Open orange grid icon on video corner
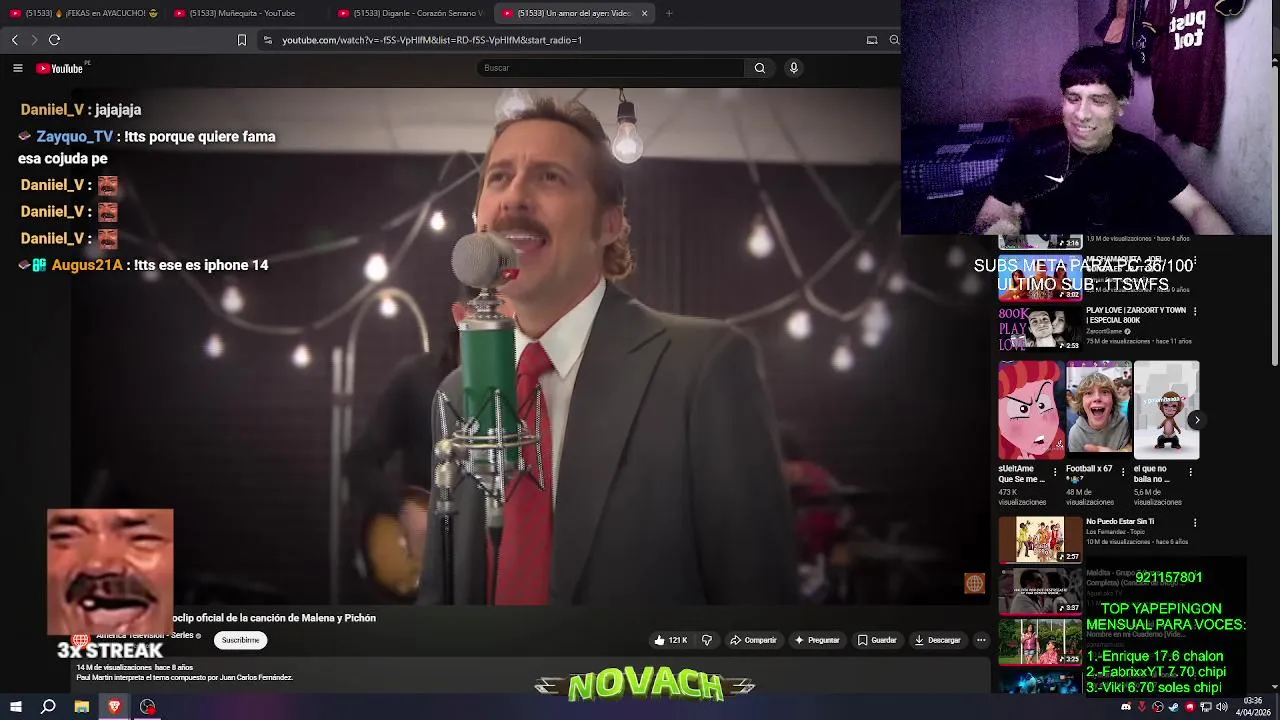The image size is (1280, 720). click(974, 584)
